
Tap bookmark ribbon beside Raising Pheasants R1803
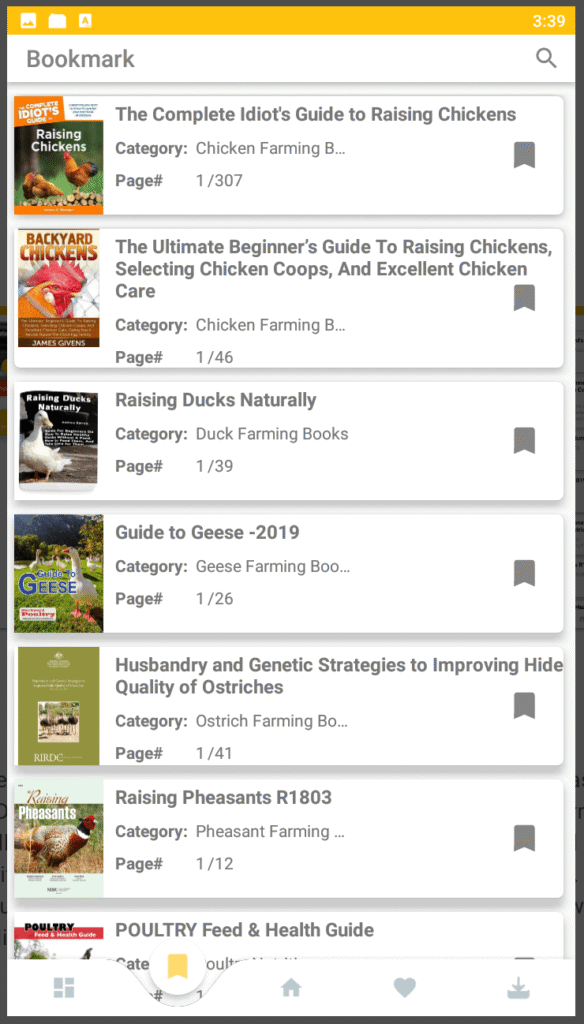coord(524,838)
